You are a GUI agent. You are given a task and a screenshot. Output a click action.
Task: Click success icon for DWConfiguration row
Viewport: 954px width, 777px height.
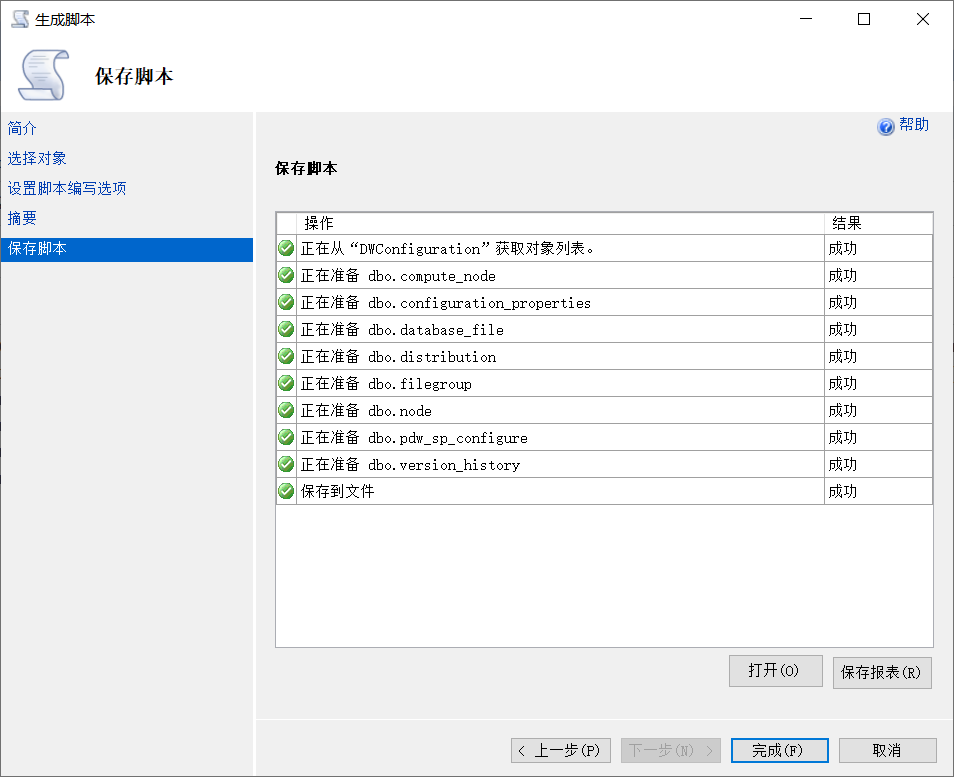(x=286, y=248)
